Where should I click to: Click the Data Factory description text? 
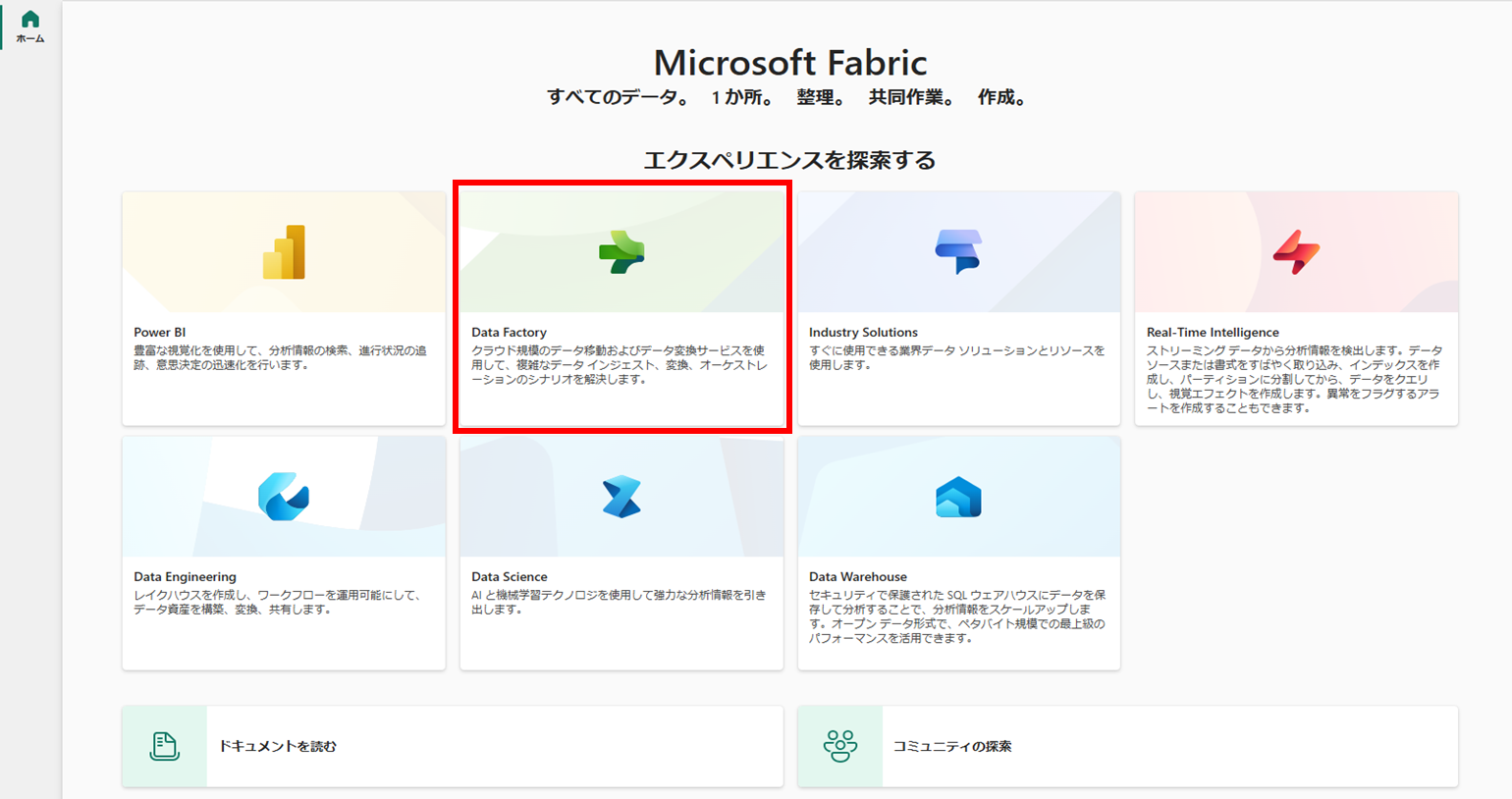619,365
